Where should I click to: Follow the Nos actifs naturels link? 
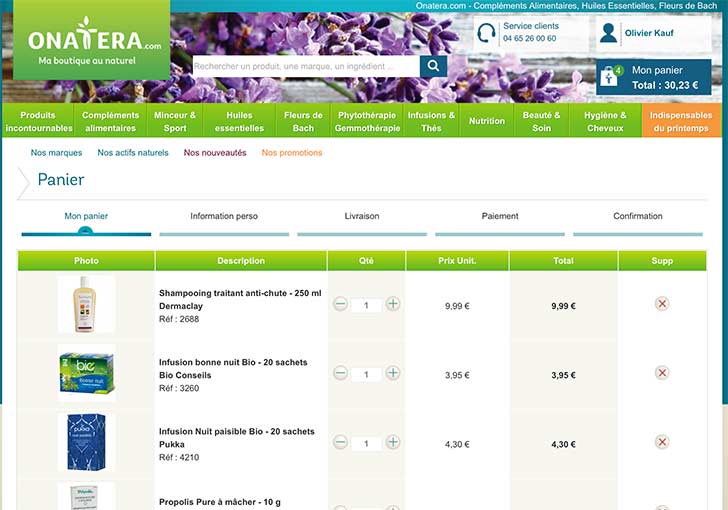(133, 153)
